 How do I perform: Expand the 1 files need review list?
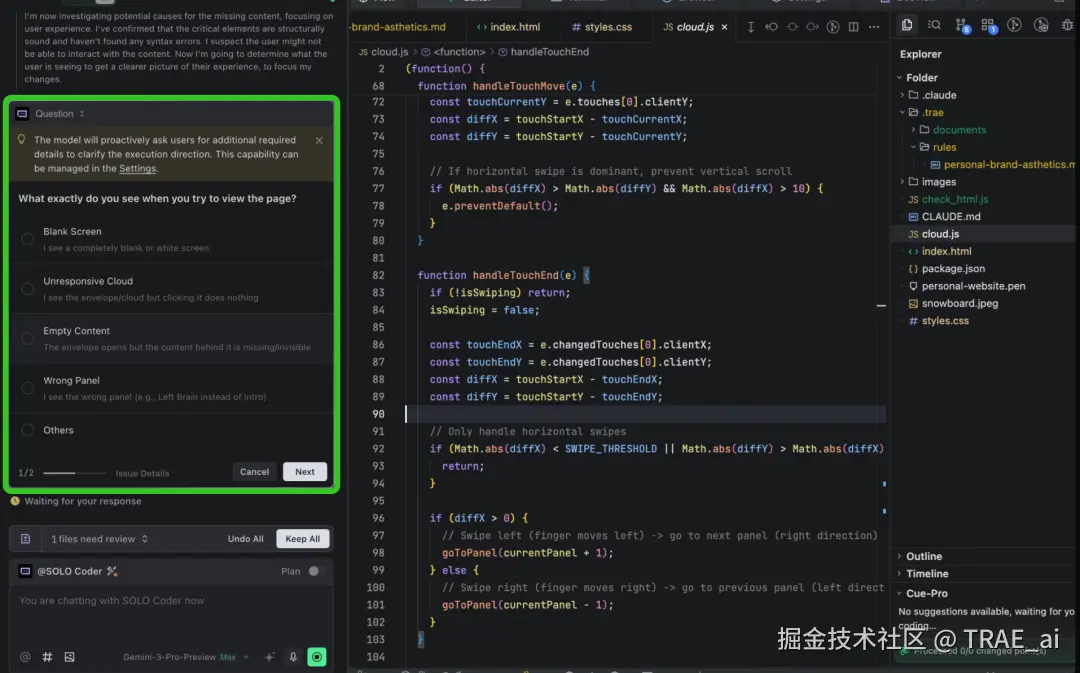[99, 539]
